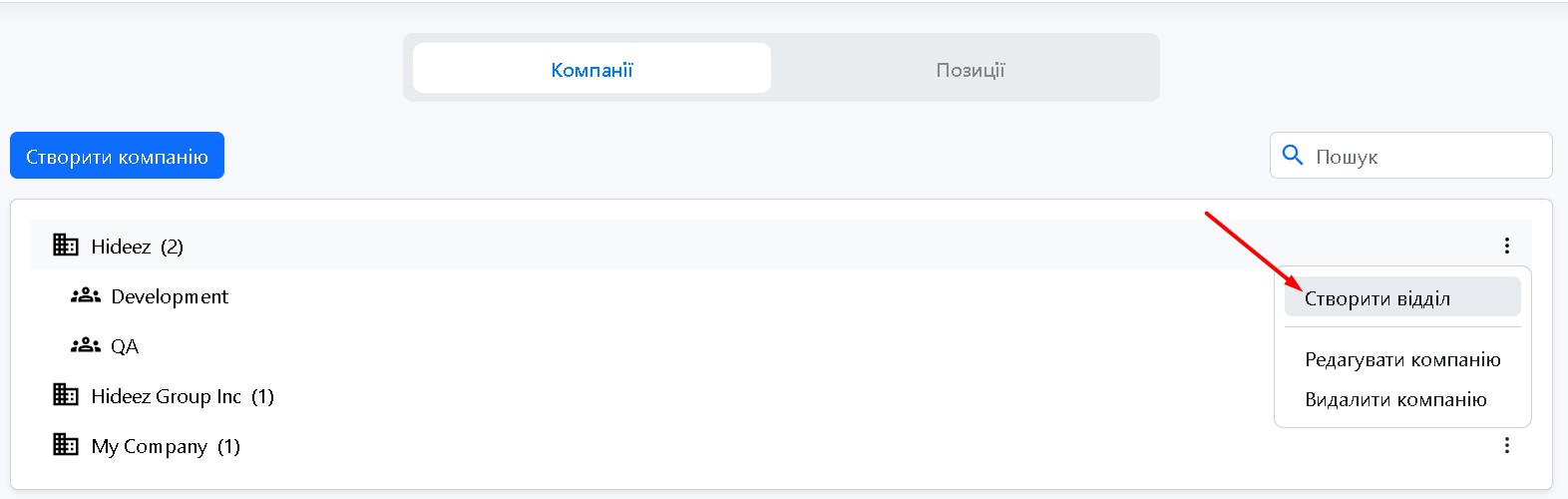Switch to the Позиції tab

click(970, 70)
